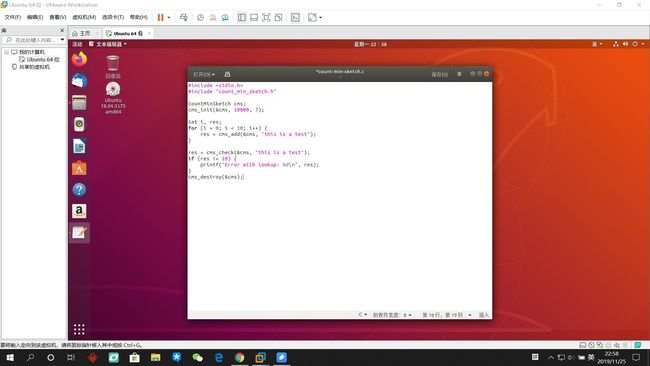
Task: Click the clock in Ubuntu top bar
Action: [370, 44]
